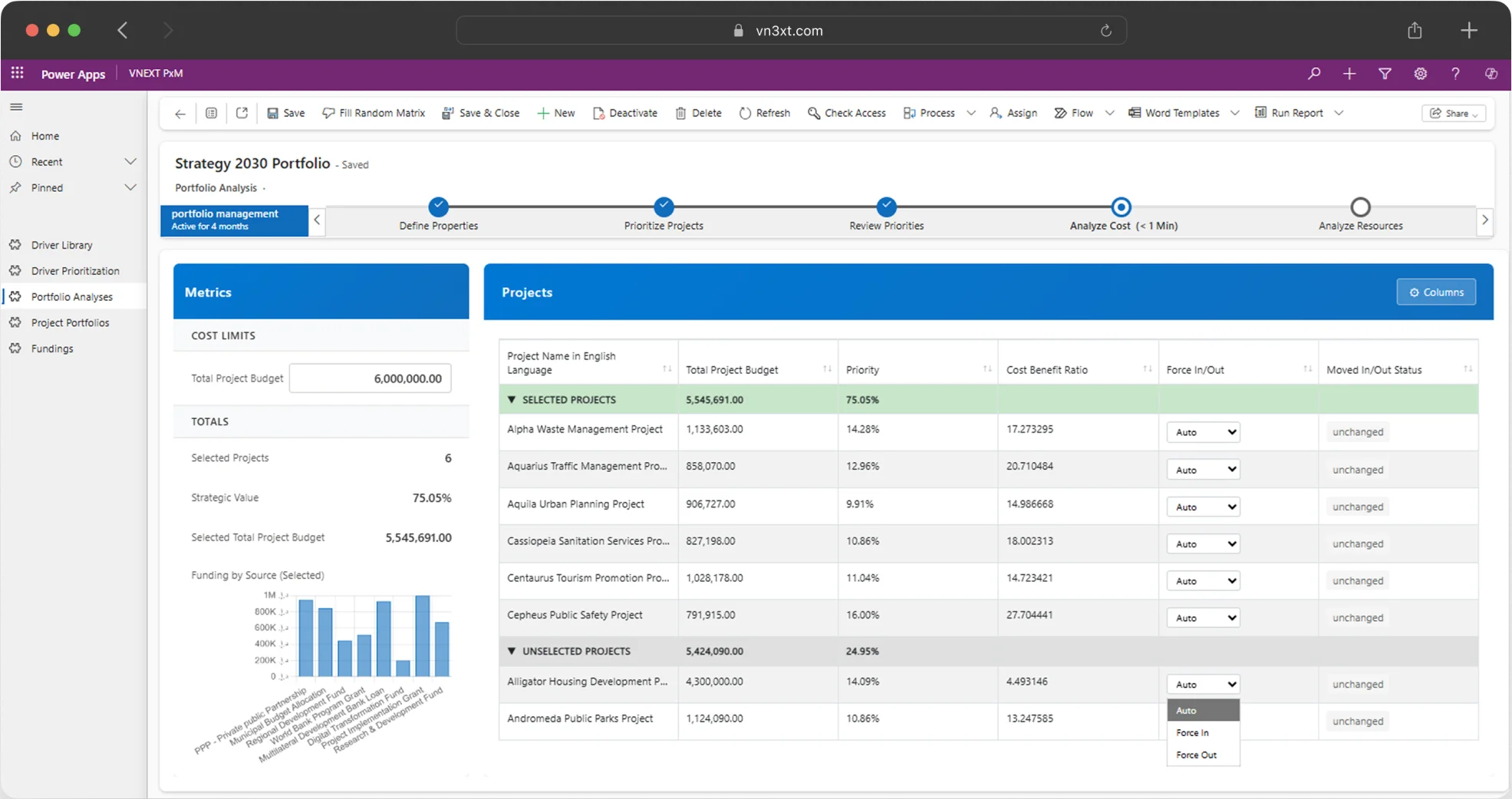Select the Define Properties stage checkmark
Image resolution: width=1512 pixels, height=799 pixels.
click(x=438, y=206)
